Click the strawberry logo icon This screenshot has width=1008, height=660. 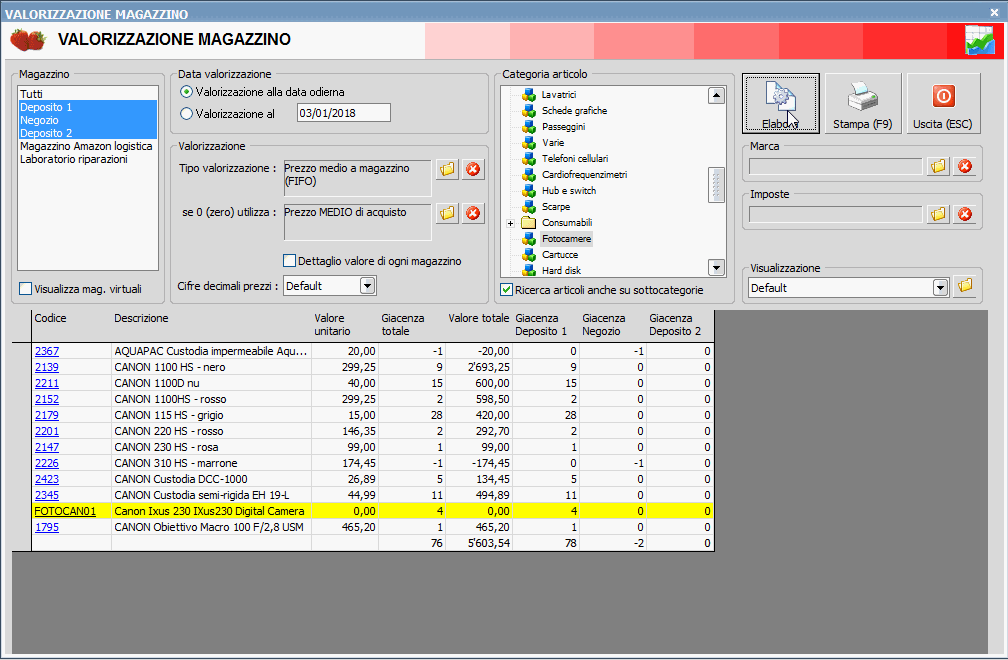click(28, 40)
